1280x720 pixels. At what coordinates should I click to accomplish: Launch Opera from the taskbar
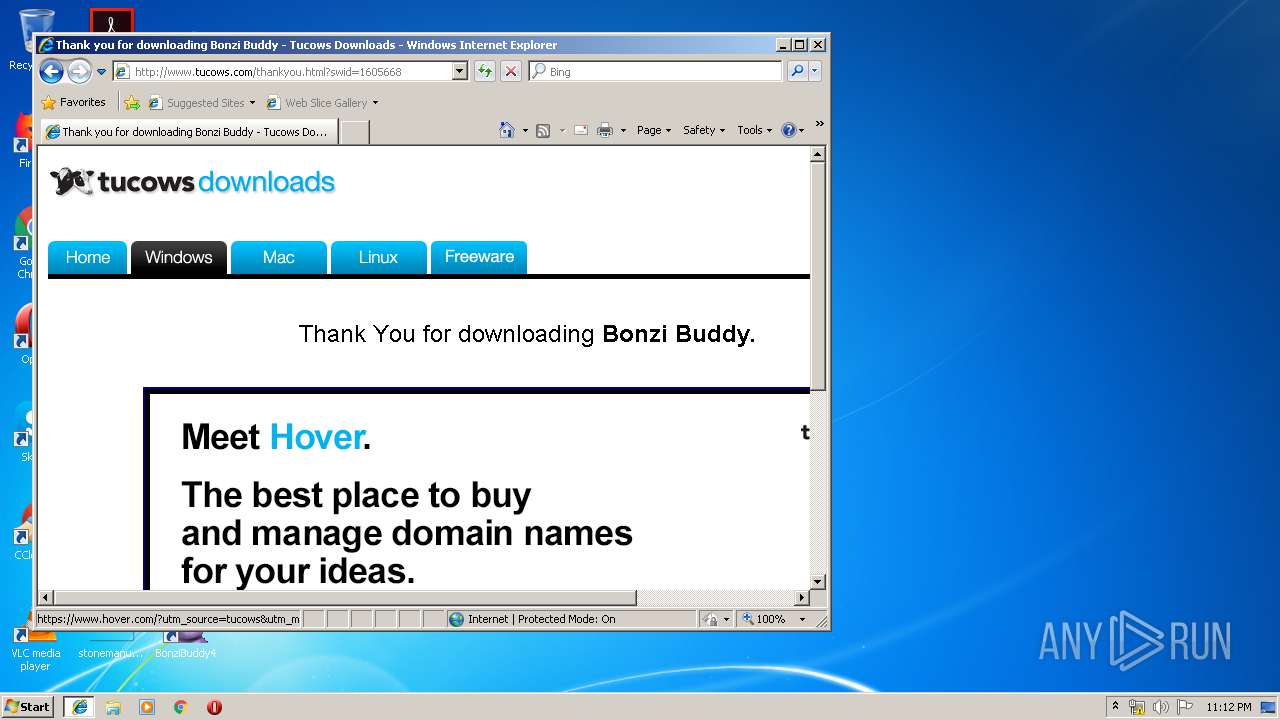pyautogui.click(x=214, y=707)
